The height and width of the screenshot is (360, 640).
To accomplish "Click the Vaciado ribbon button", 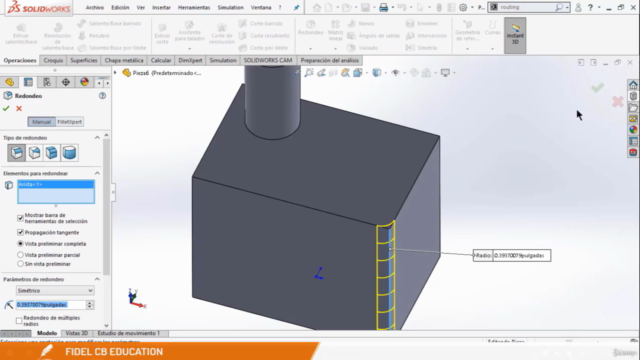I will [x=362, y=48].
